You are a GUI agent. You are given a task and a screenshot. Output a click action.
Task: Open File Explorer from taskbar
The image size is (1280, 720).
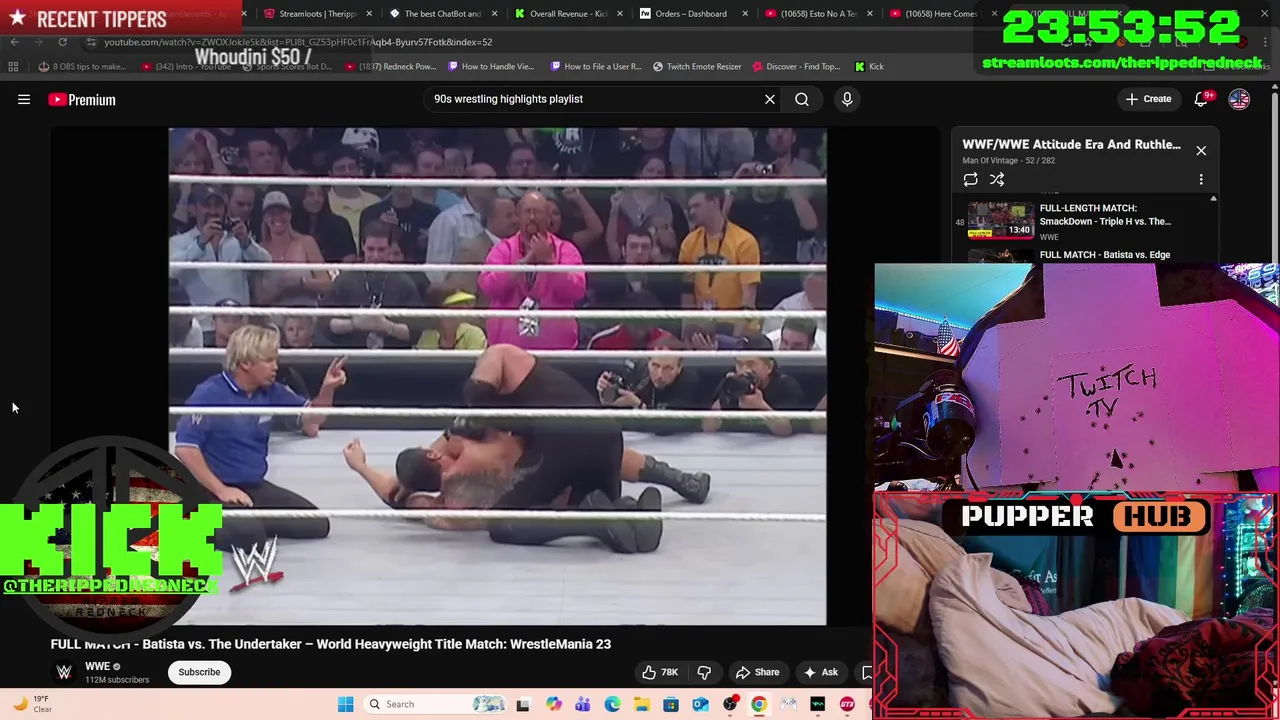(641, 704)
